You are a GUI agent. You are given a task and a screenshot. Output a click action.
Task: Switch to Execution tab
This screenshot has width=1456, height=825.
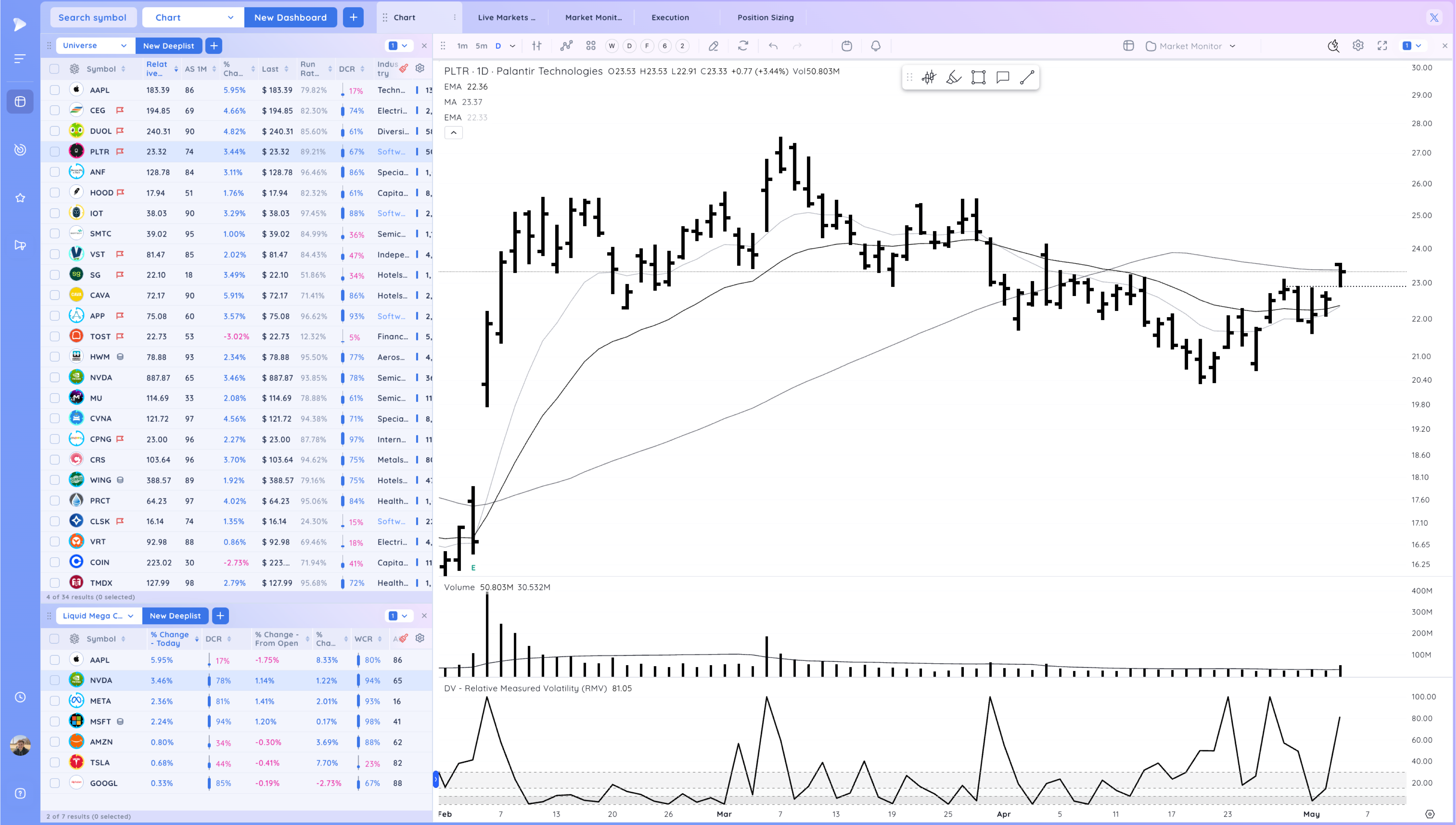pyautogui.click(x=670, y=17)
